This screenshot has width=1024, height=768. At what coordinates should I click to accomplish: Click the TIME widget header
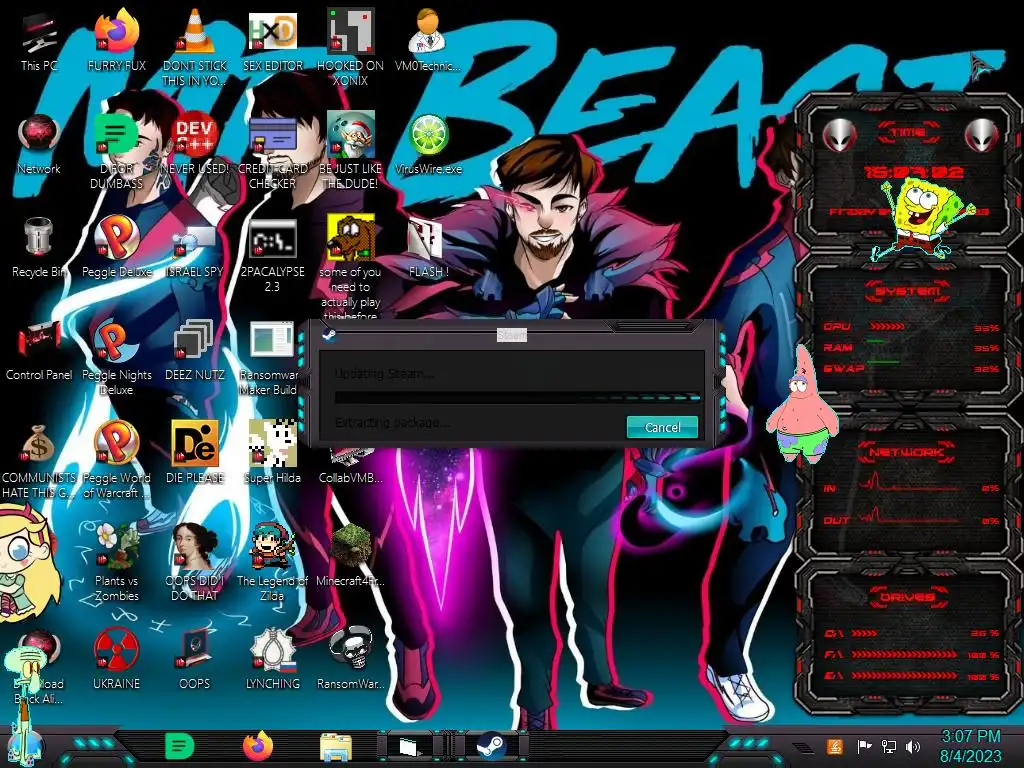(x=907, y=133)
